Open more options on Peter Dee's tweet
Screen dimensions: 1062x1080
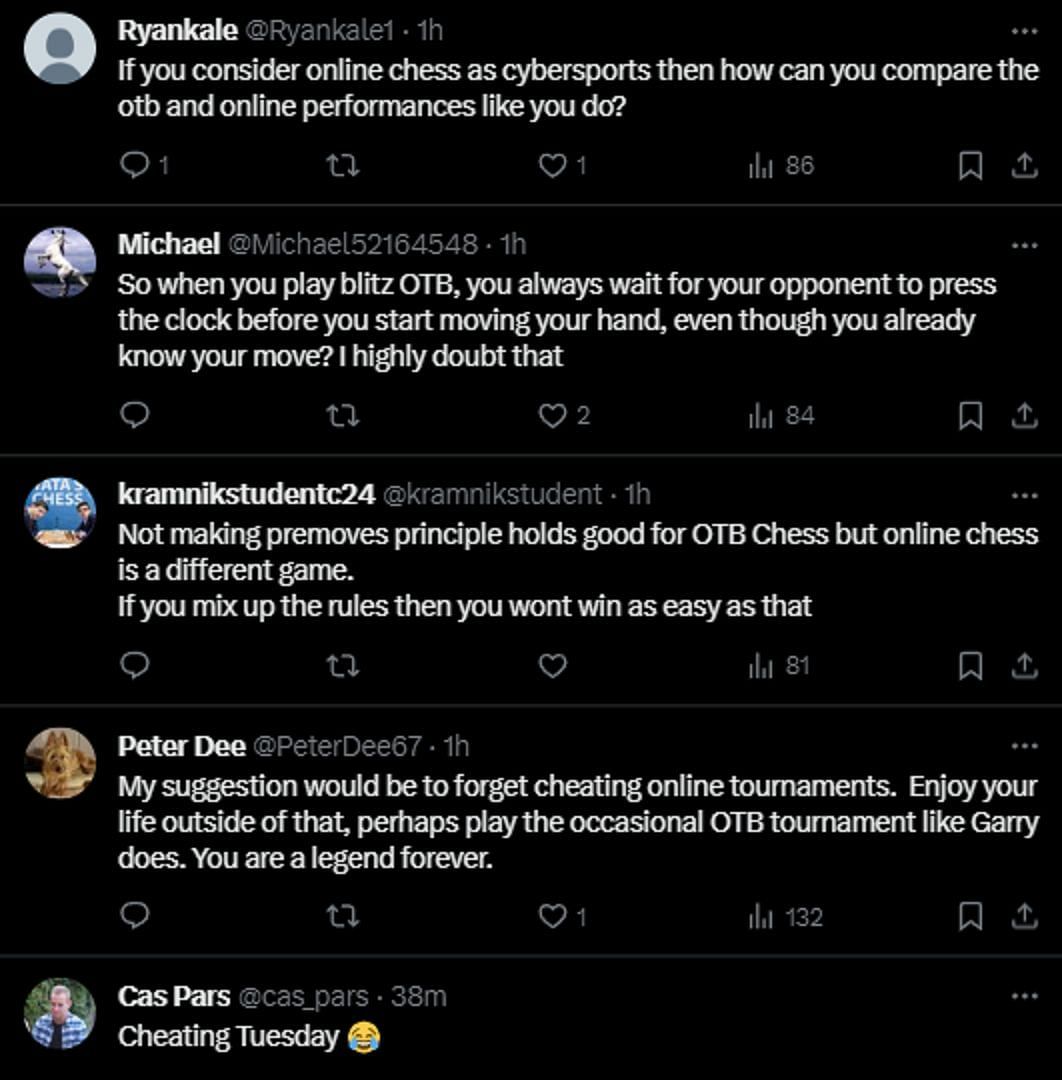(1024, 746)
